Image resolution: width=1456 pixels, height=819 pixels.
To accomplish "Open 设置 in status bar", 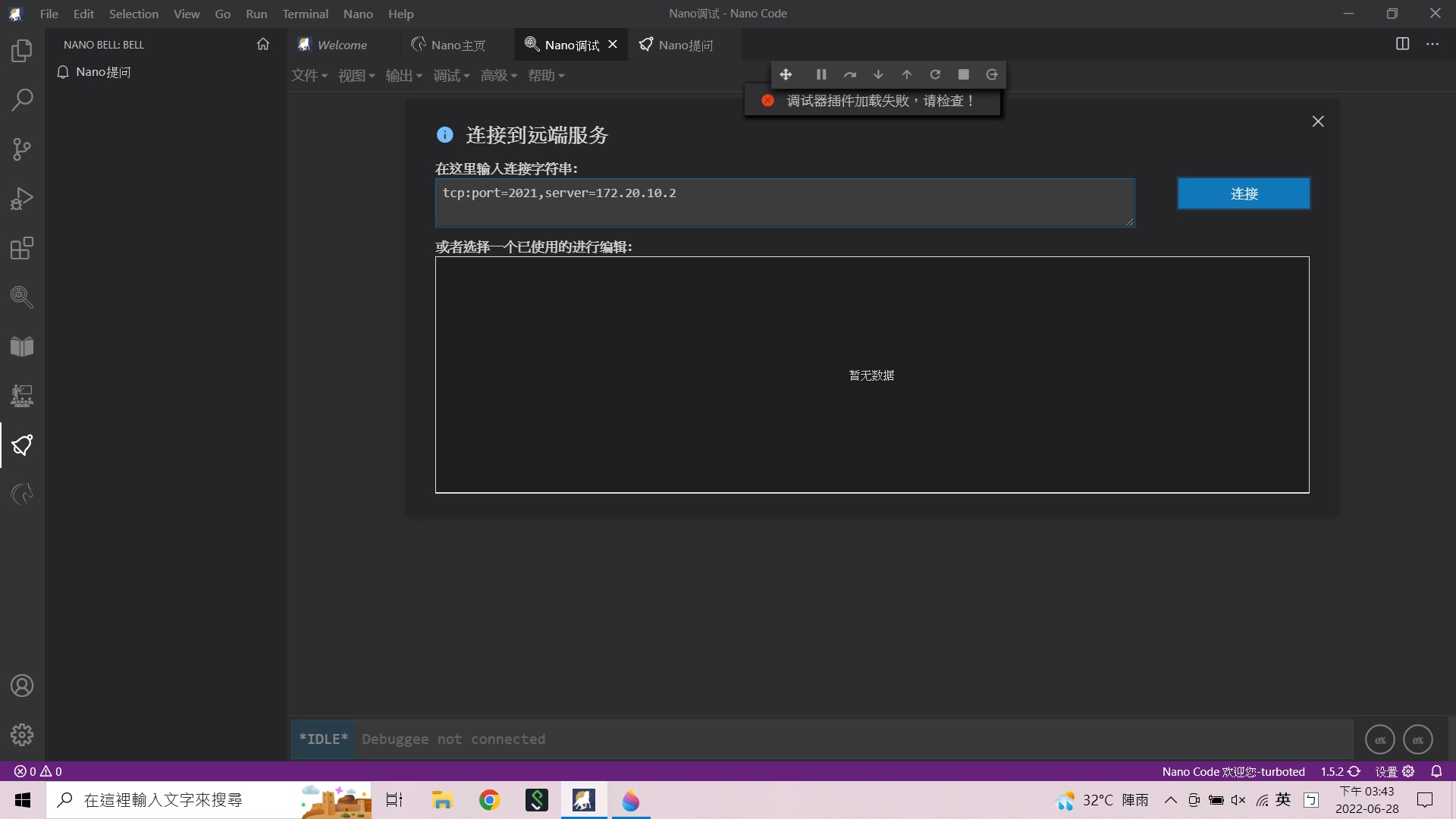I will click(x=1395, y=771).
